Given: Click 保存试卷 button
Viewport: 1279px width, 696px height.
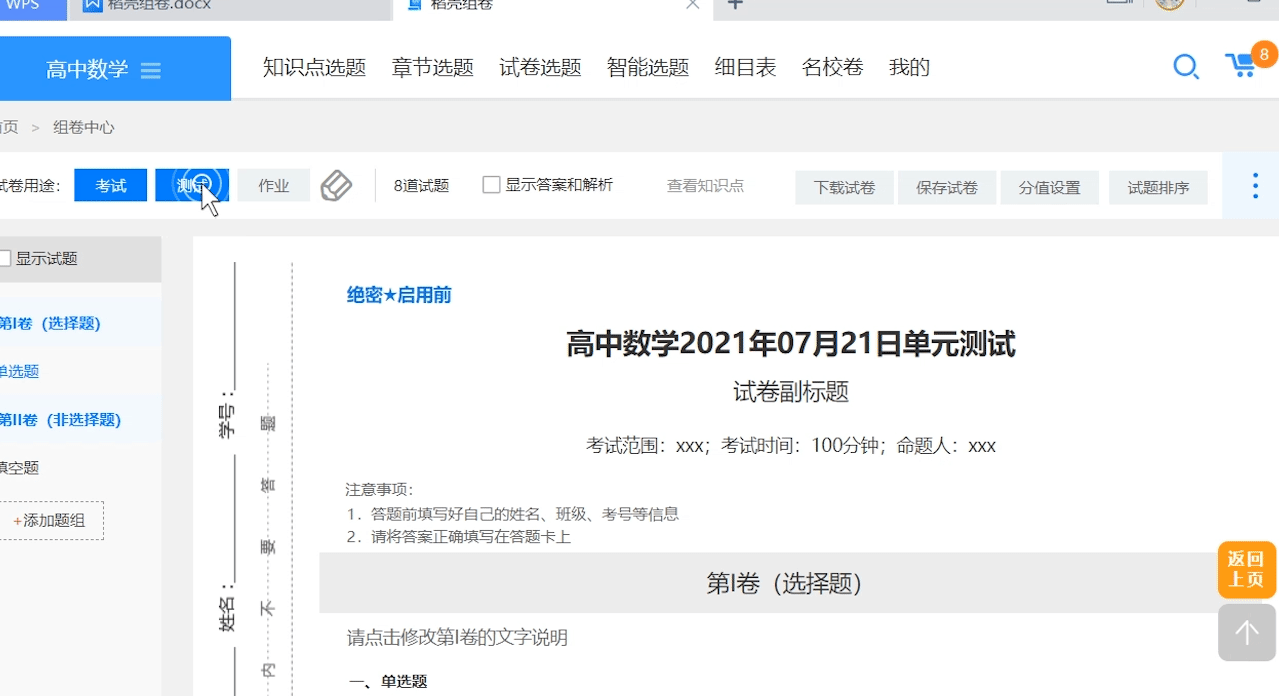Looking at the screenshot, I should click(947, 187).
